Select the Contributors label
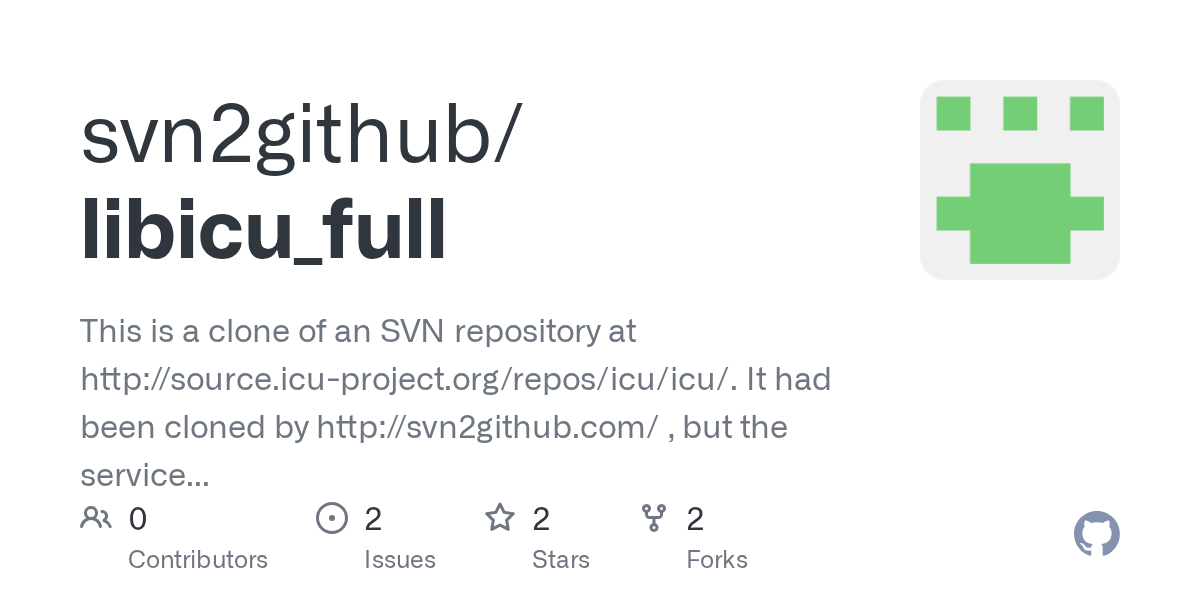The height and width of the screenshot is (600, 1200). [198, 559]
